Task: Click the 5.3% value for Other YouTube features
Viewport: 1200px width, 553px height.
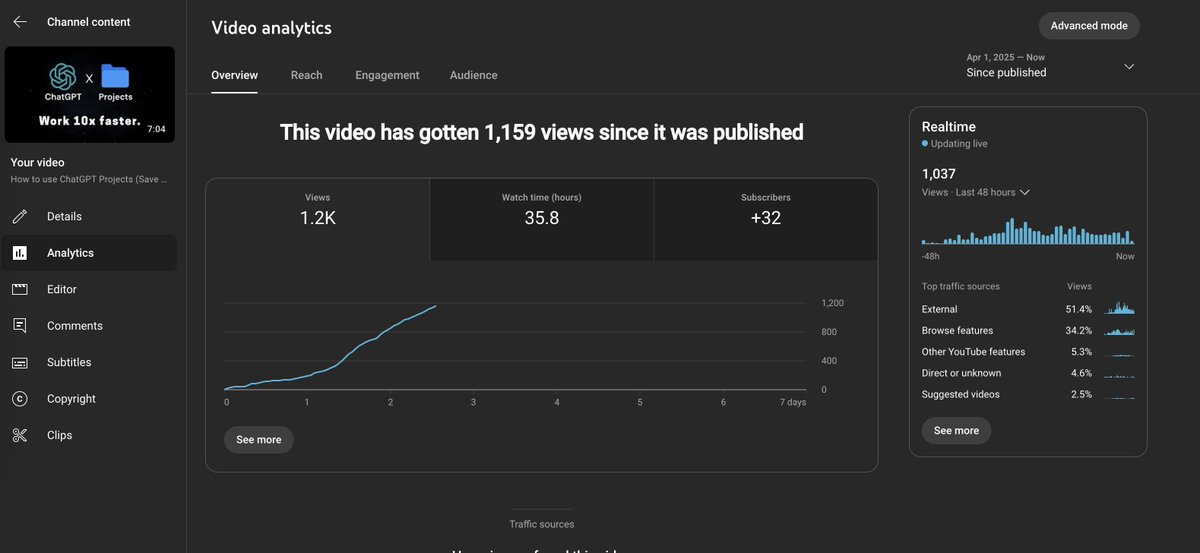Action: [x=1082, y=352]
